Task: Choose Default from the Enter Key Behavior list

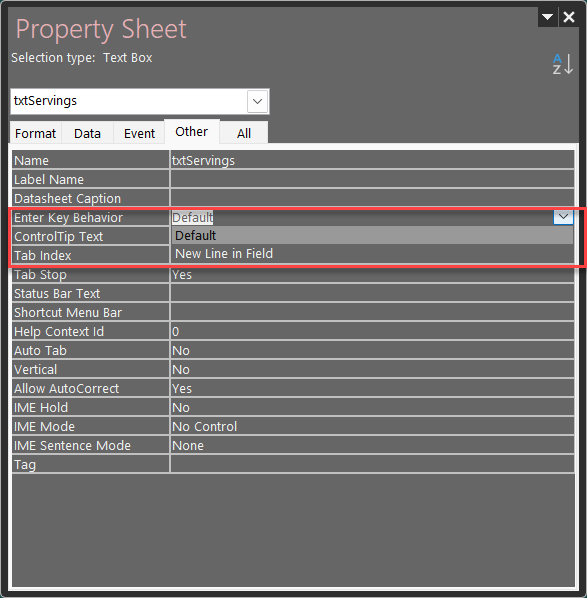Action: pos(372,235)
